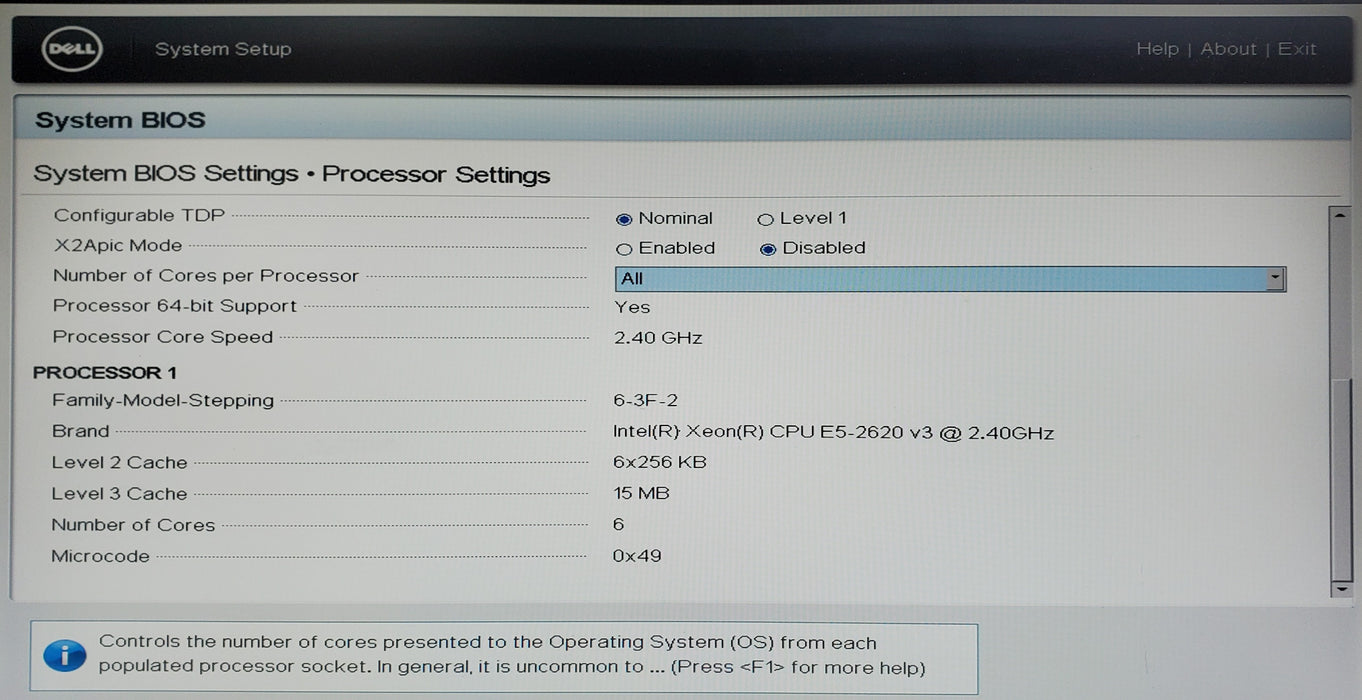1362x700 pixels.
Task: Click the help description text box
Action: click(x=504, y=658)
